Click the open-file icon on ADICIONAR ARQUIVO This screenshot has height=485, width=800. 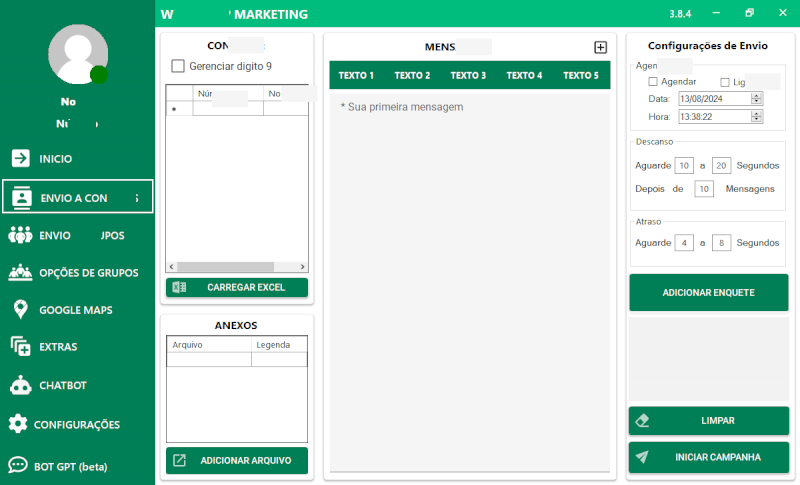click(180, 461)
